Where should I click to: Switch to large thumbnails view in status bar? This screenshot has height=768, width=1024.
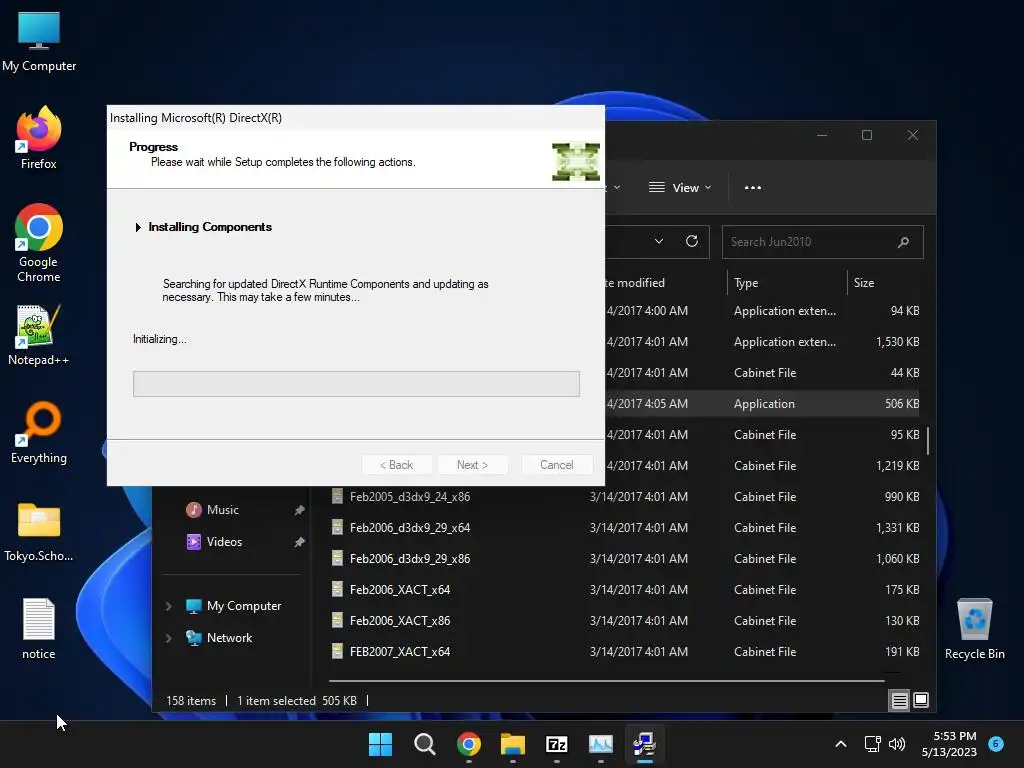click(921, 701)
